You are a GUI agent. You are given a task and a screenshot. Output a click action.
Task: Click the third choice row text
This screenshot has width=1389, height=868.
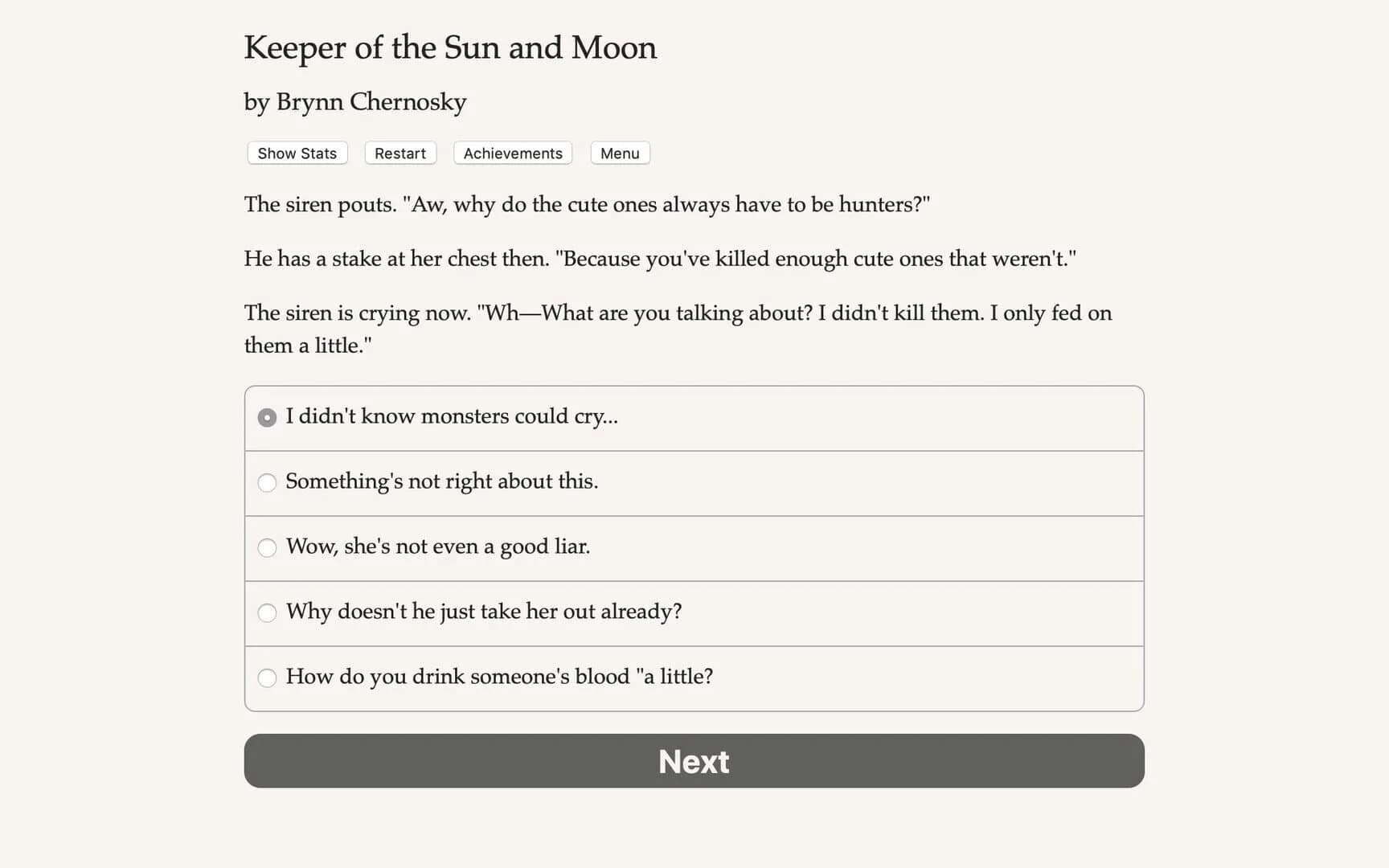pos(438,547)
